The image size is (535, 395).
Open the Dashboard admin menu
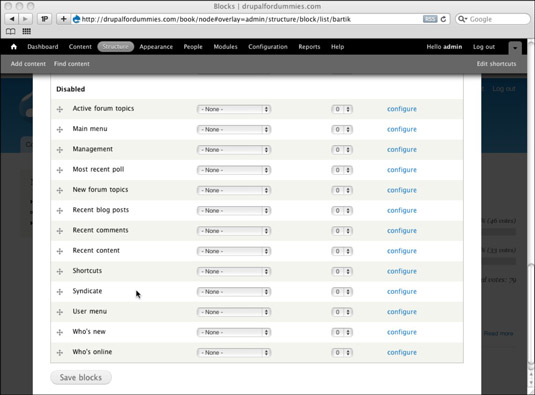[x=43, y=47]
